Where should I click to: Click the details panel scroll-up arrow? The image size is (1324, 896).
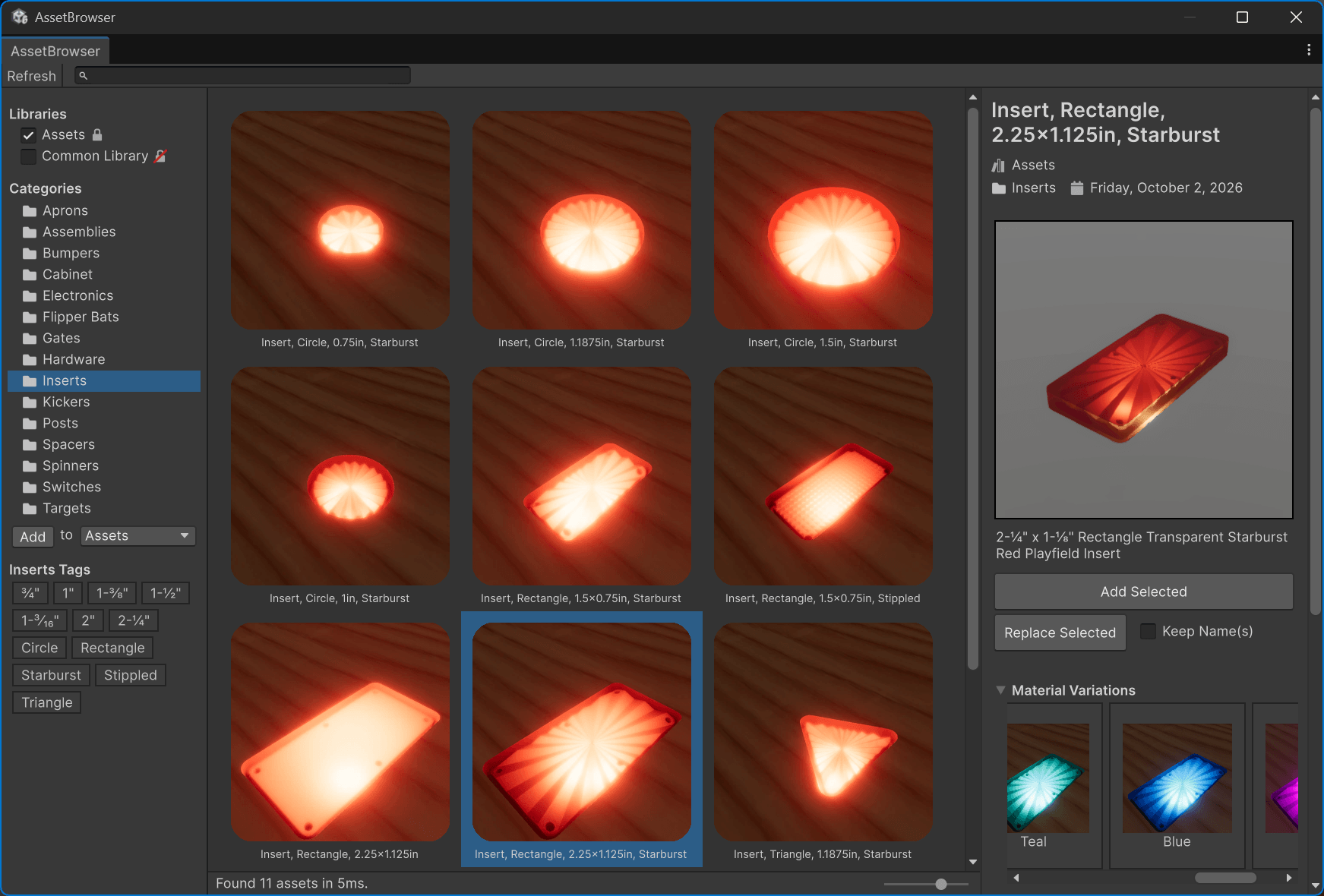point(1316,97)
